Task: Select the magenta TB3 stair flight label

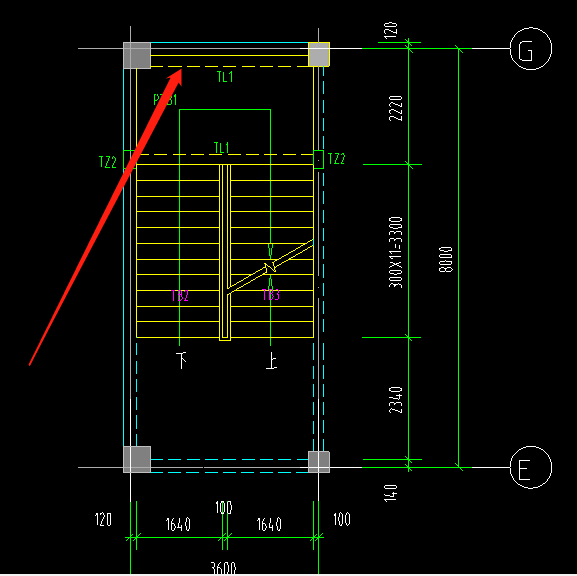Action: point(271,295)
